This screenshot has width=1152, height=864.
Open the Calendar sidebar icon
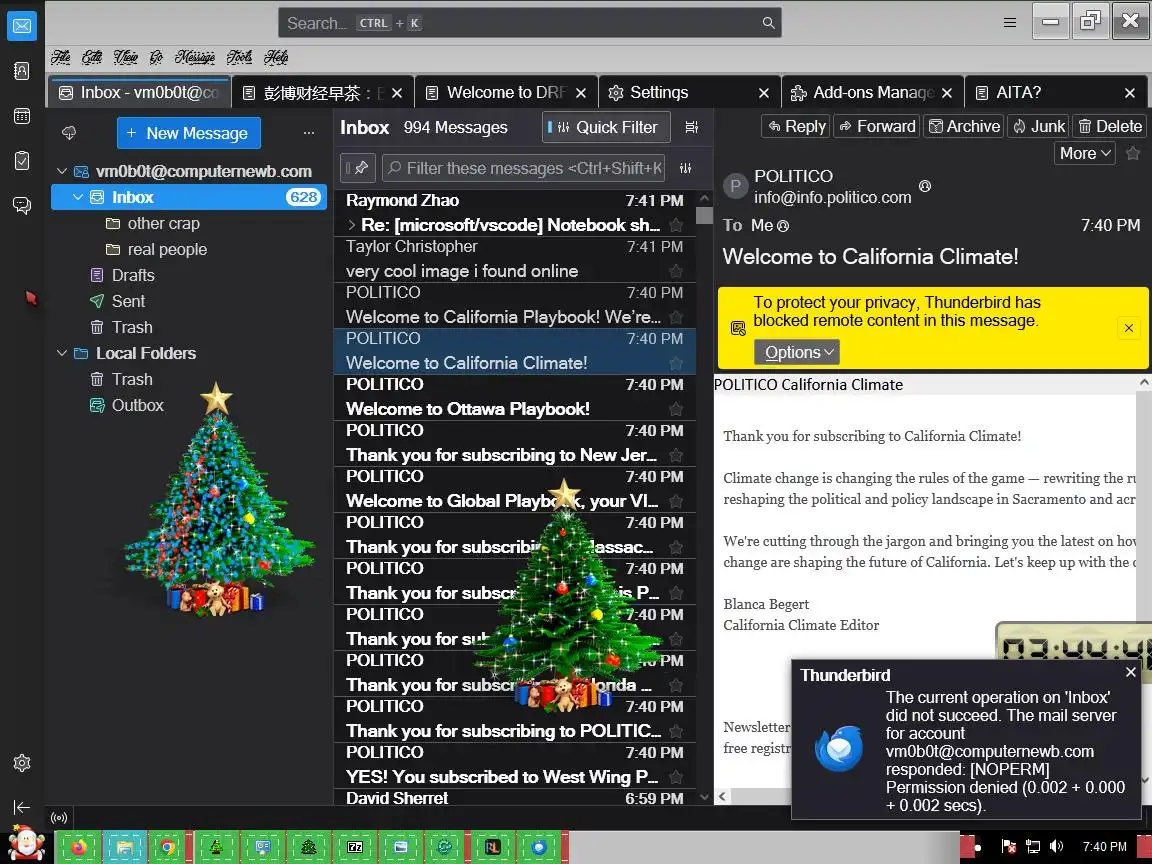click(22, 115)
